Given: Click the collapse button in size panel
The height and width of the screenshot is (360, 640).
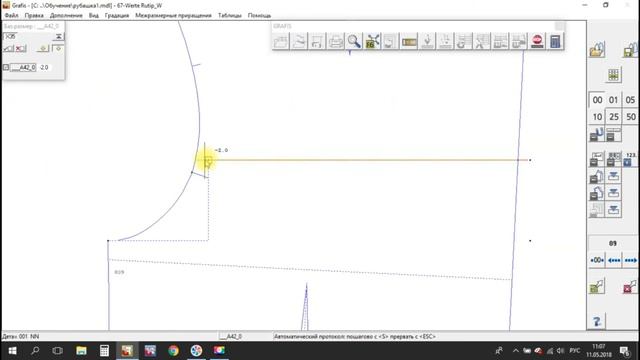Looking at the screenshot, I should pos(58,36).
